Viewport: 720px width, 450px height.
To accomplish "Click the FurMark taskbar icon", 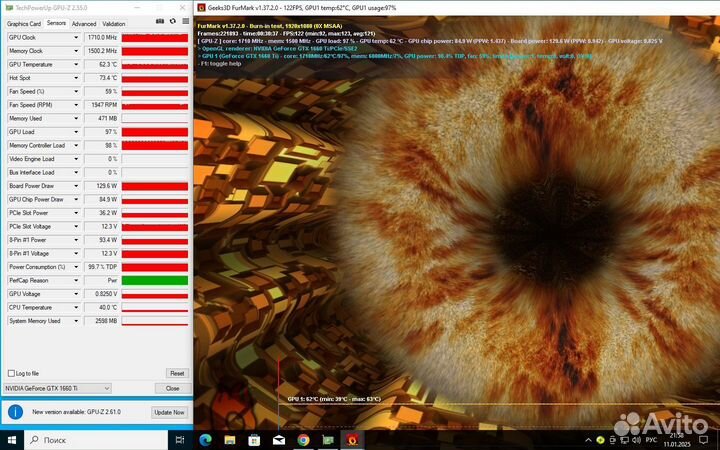I will click(351, 440).
